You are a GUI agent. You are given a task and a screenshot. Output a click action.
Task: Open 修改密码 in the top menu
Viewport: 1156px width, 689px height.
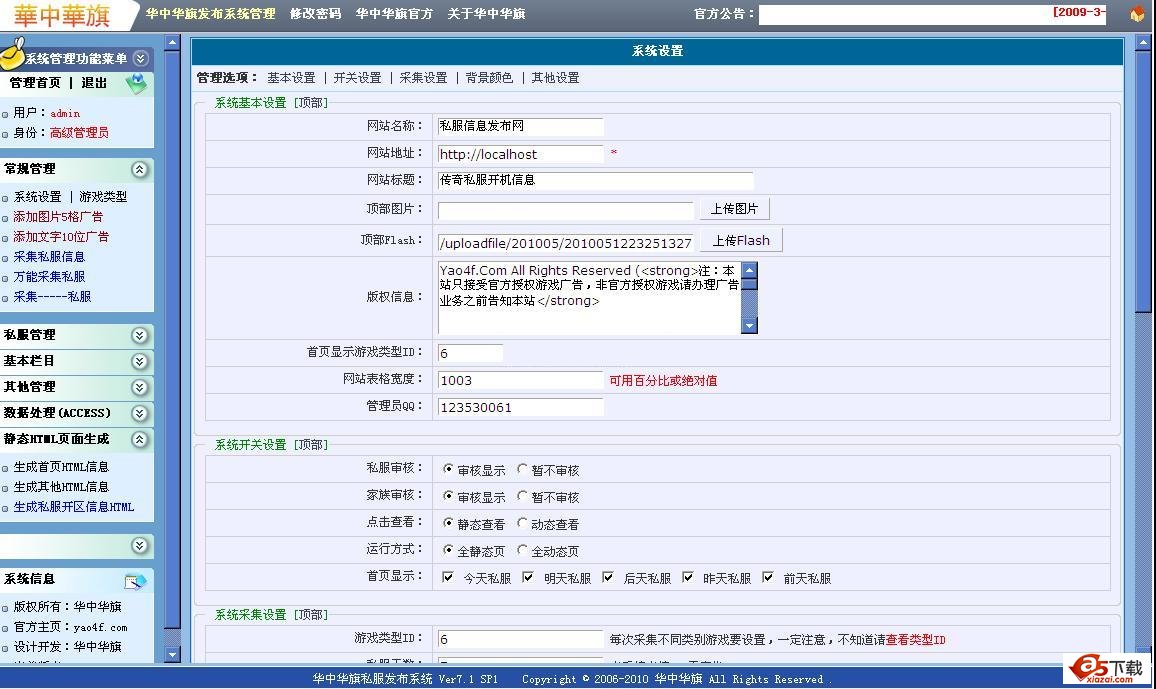click(x=315, y=14)
